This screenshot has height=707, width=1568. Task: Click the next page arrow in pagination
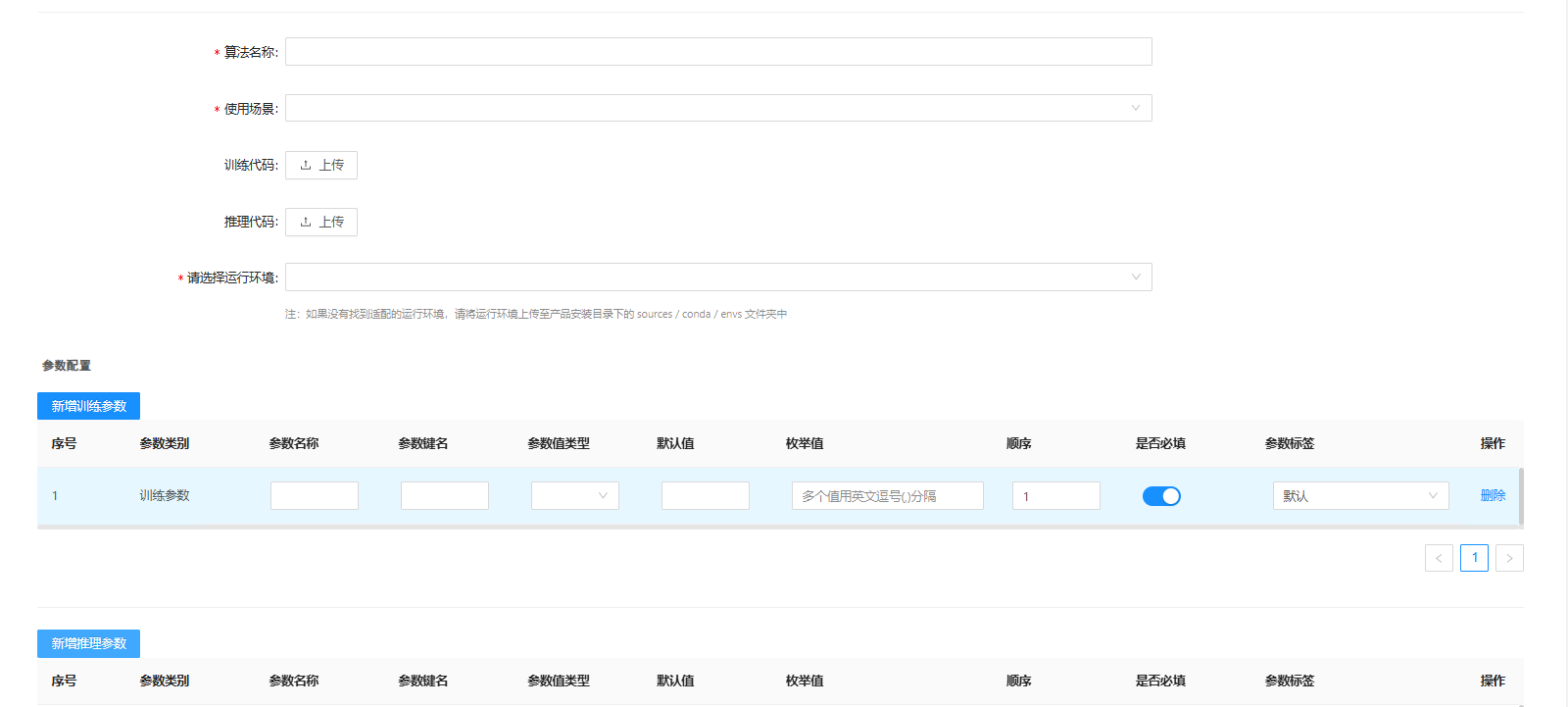[1509, 558]
